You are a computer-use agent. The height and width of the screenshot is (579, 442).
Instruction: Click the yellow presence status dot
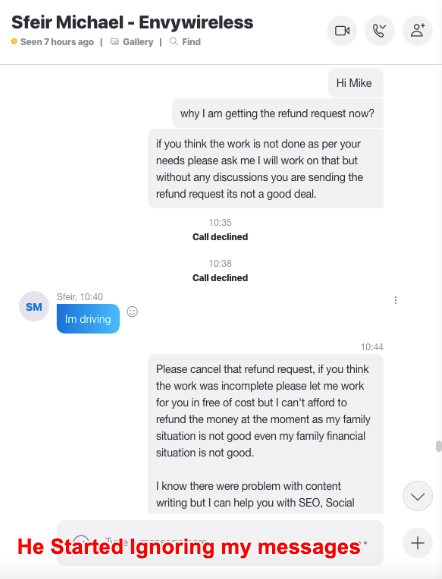[14, 41]
